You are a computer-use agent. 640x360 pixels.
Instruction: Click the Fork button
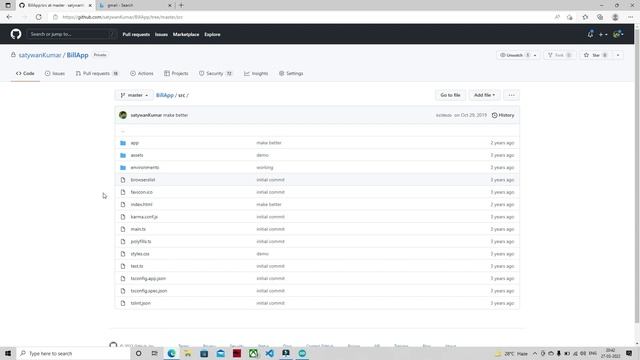pyautogui.click(x=560, y=55)
